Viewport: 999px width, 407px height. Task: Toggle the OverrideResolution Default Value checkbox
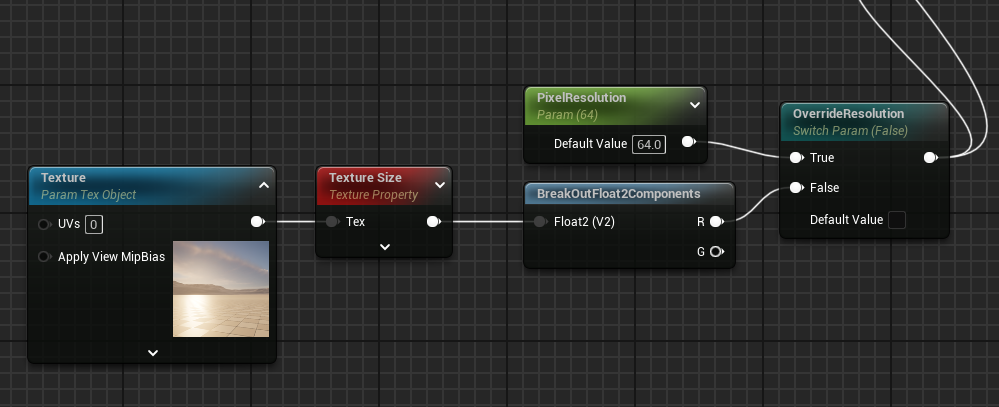click(896, 220)
